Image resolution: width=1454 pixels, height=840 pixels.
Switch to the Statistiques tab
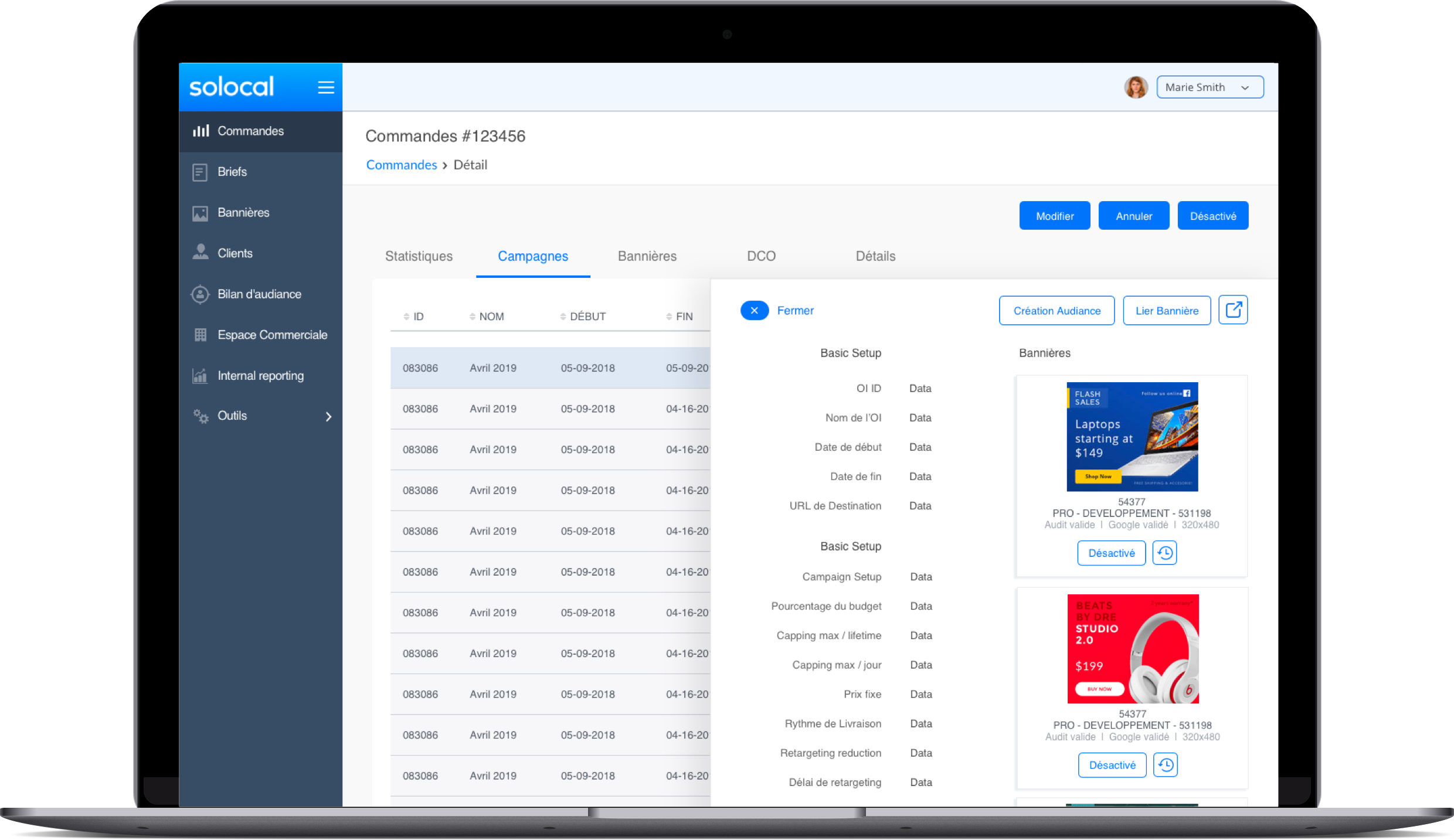pyautogui.click(x=418, y=256)
